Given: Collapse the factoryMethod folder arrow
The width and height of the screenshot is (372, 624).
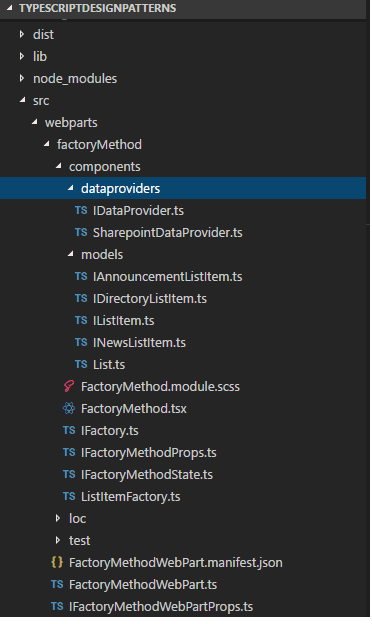Looking at the screenshot, I should tap(47, 144).
